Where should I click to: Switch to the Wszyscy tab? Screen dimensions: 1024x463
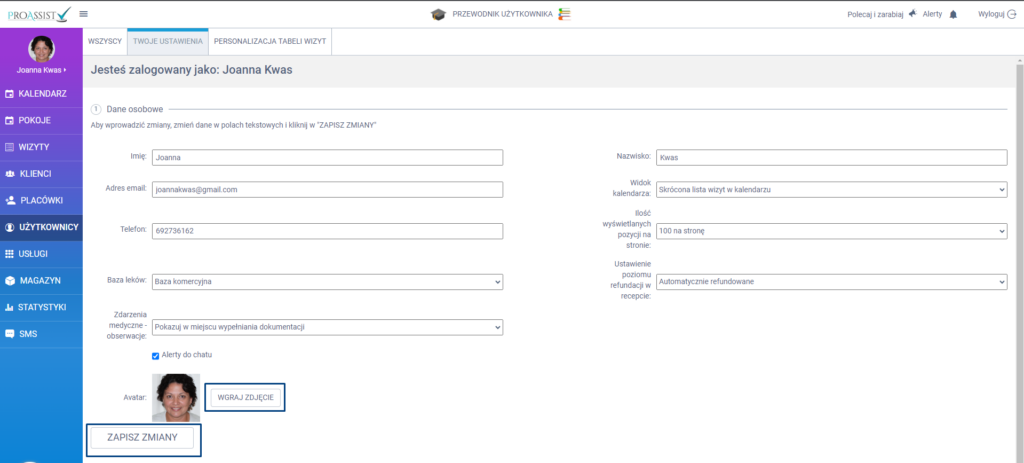[105, 40]
